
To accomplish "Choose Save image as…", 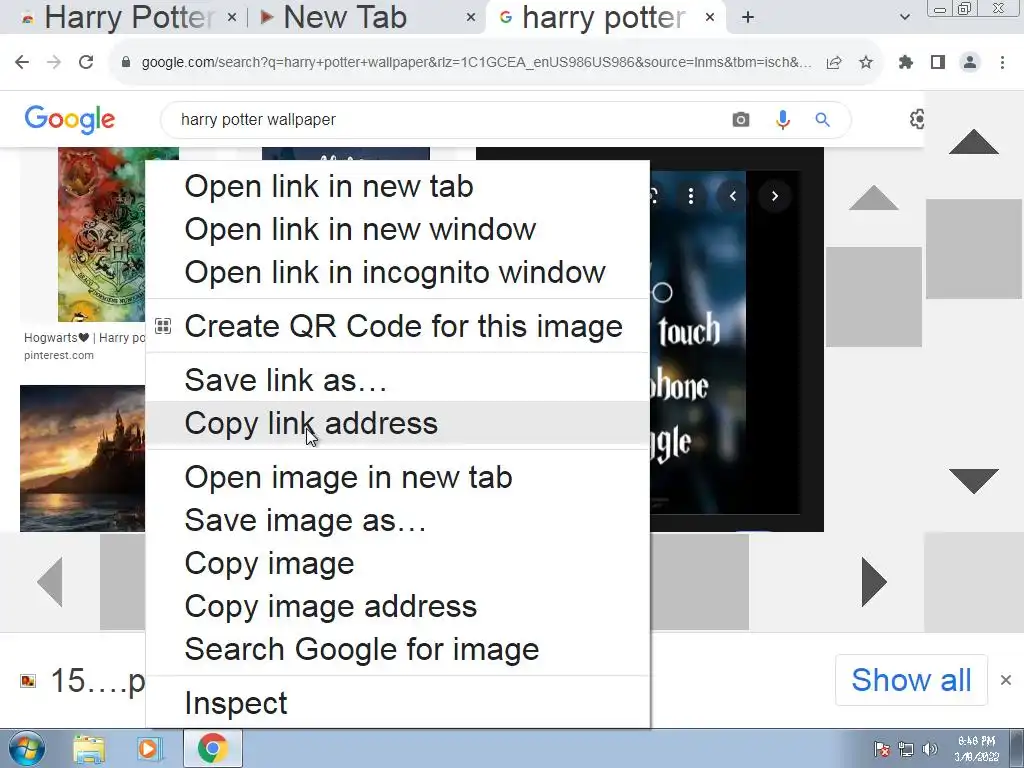I will tap(398, 520).
